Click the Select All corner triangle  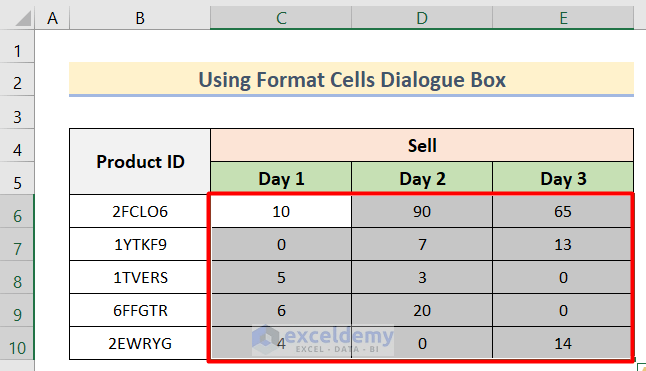pos(23,19)
